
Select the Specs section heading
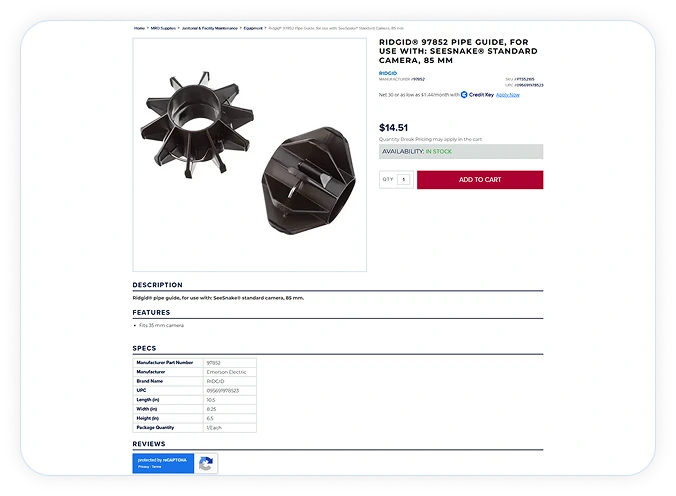coord(144,348)
